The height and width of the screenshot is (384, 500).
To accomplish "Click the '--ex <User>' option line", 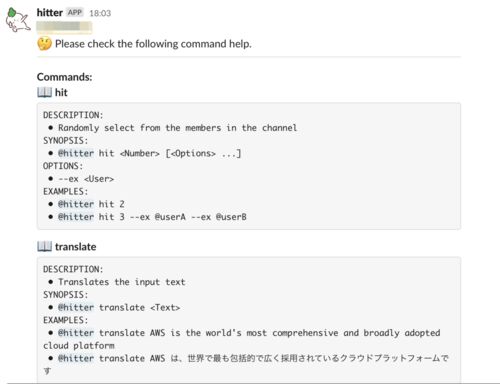I will pos(86,179).
